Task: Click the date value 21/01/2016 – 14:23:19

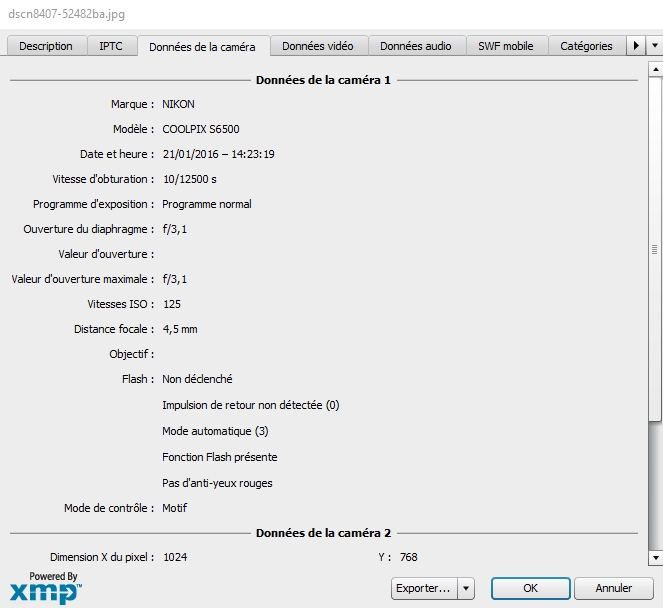Action: [219, 154]
